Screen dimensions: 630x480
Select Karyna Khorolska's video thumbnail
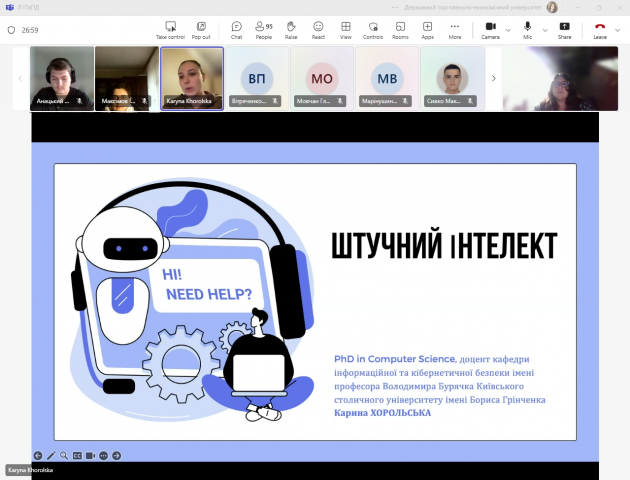[x=191, y=78]
